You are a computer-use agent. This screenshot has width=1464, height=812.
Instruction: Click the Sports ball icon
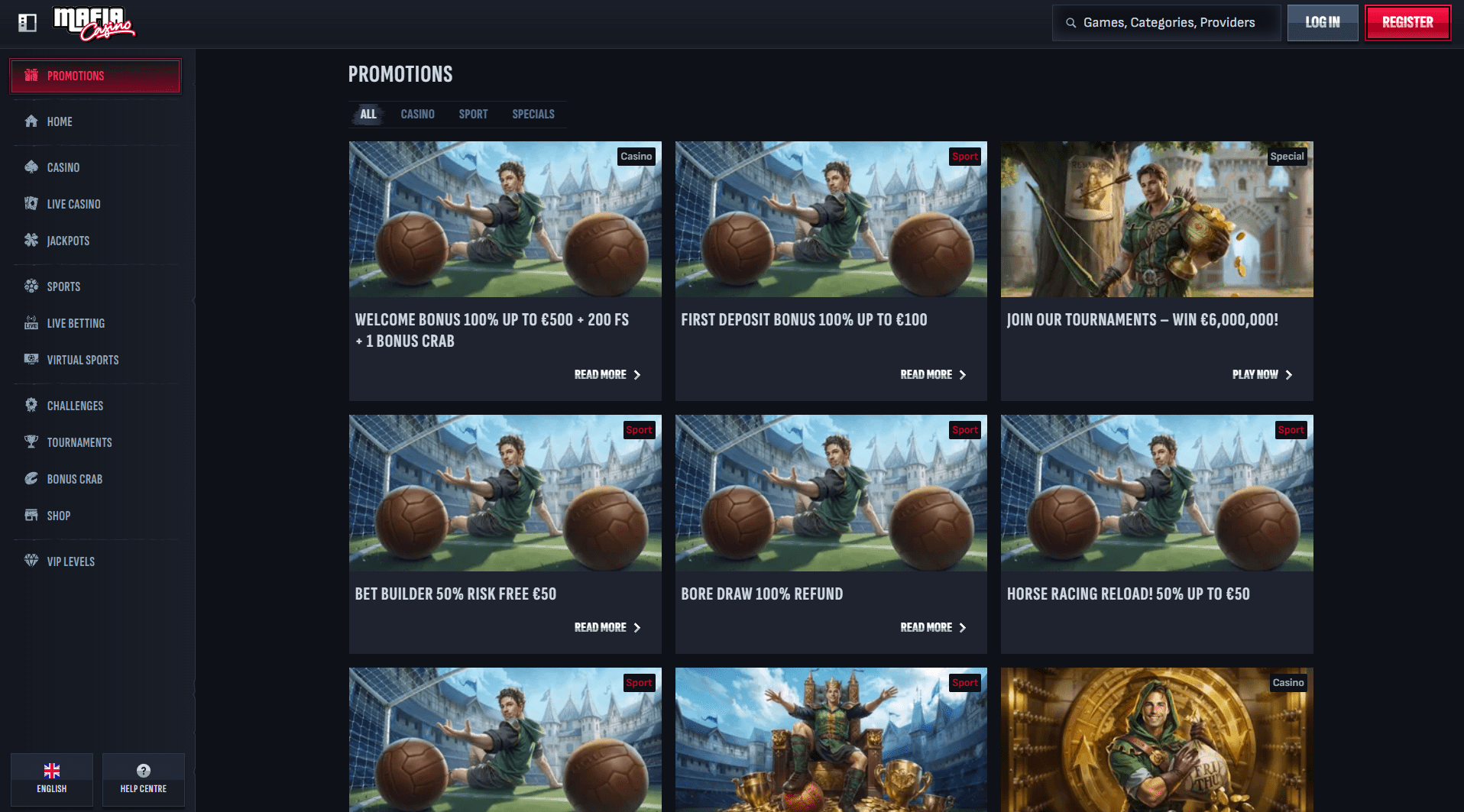click(31, 286)
